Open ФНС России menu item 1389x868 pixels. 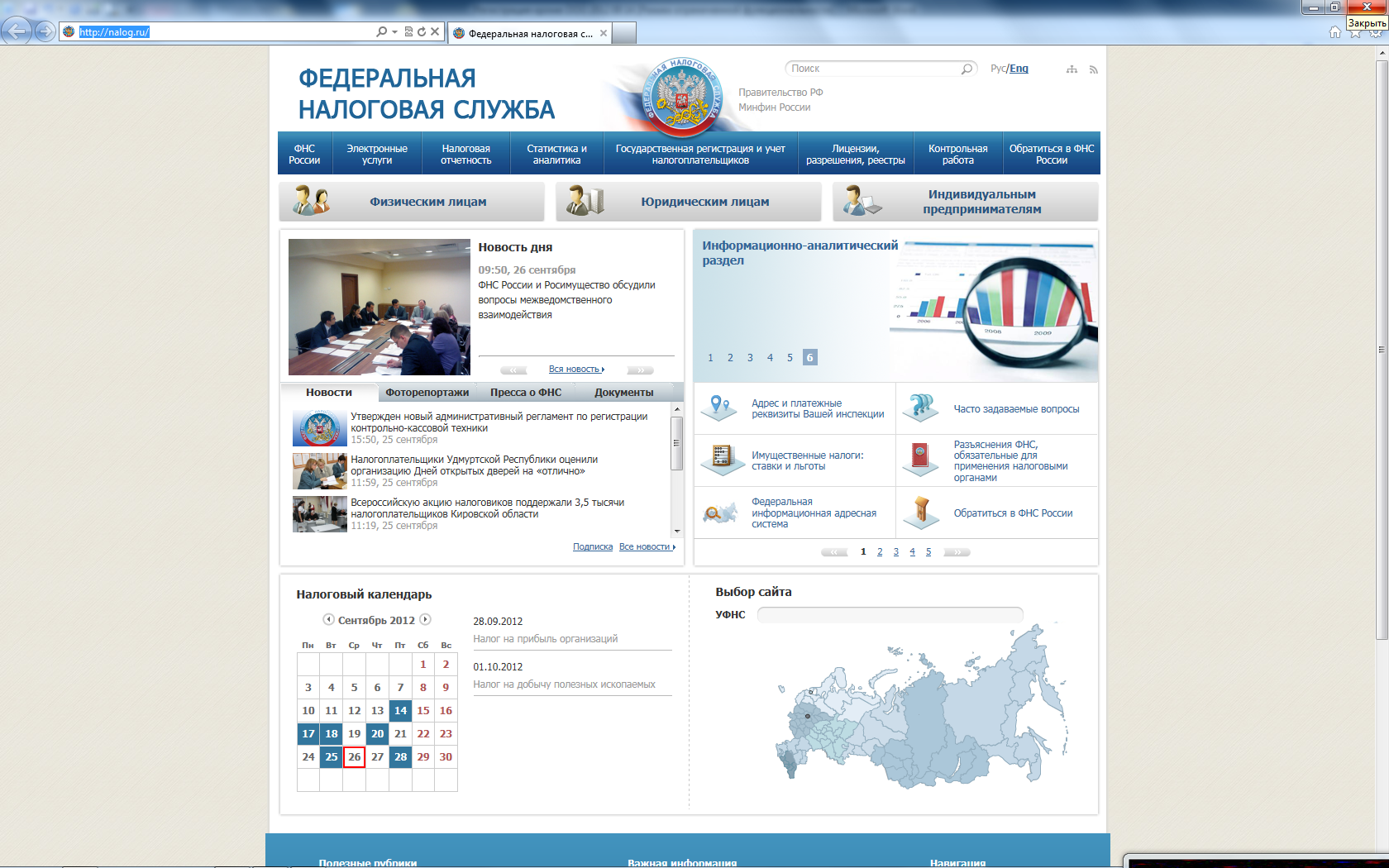(304, 155)
